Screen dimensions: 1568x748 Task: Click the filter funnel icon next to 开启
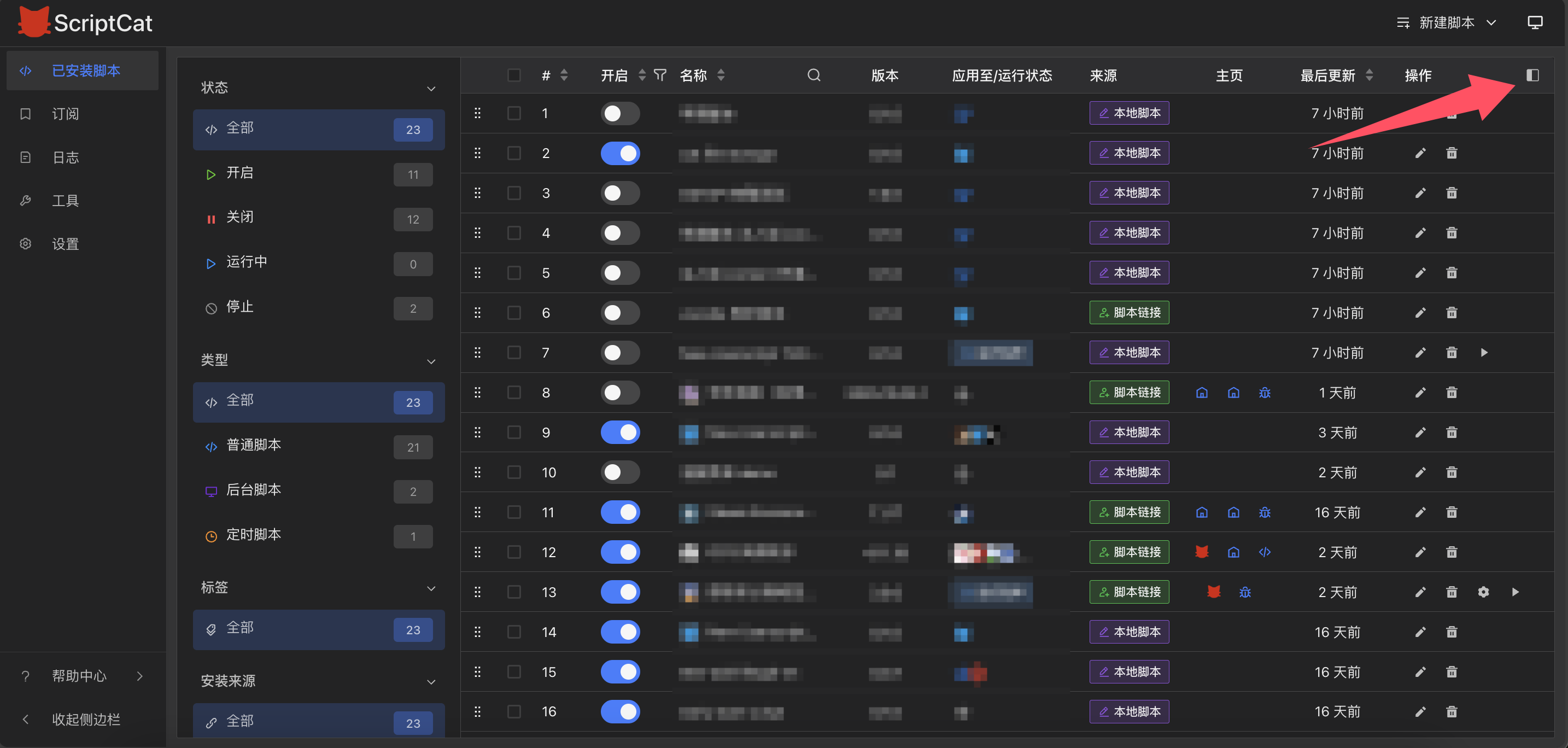[x=660, y=75]
